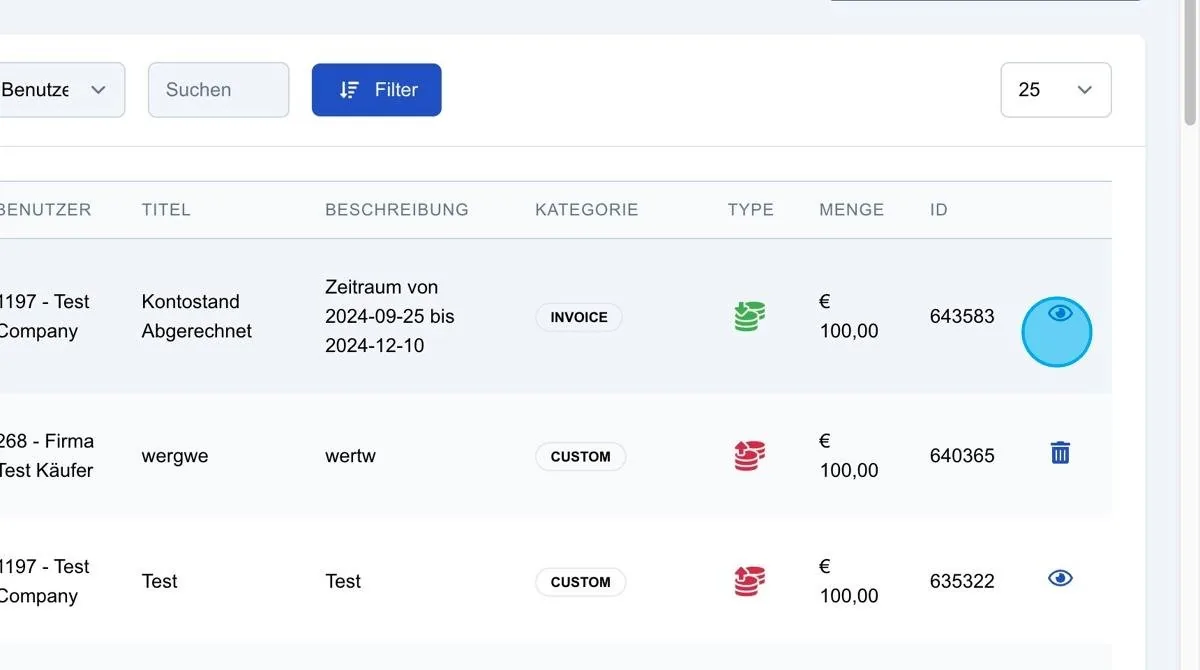Click ID 635322

(x=962, y=581)
